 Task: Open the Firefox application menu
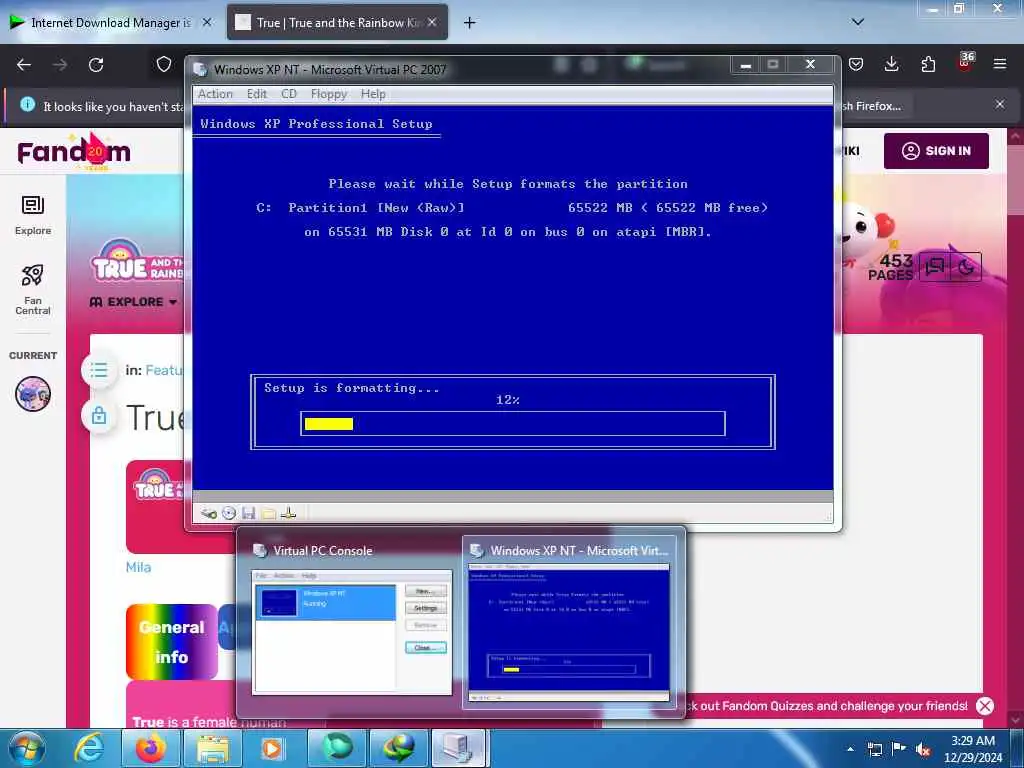(1000, 64)
